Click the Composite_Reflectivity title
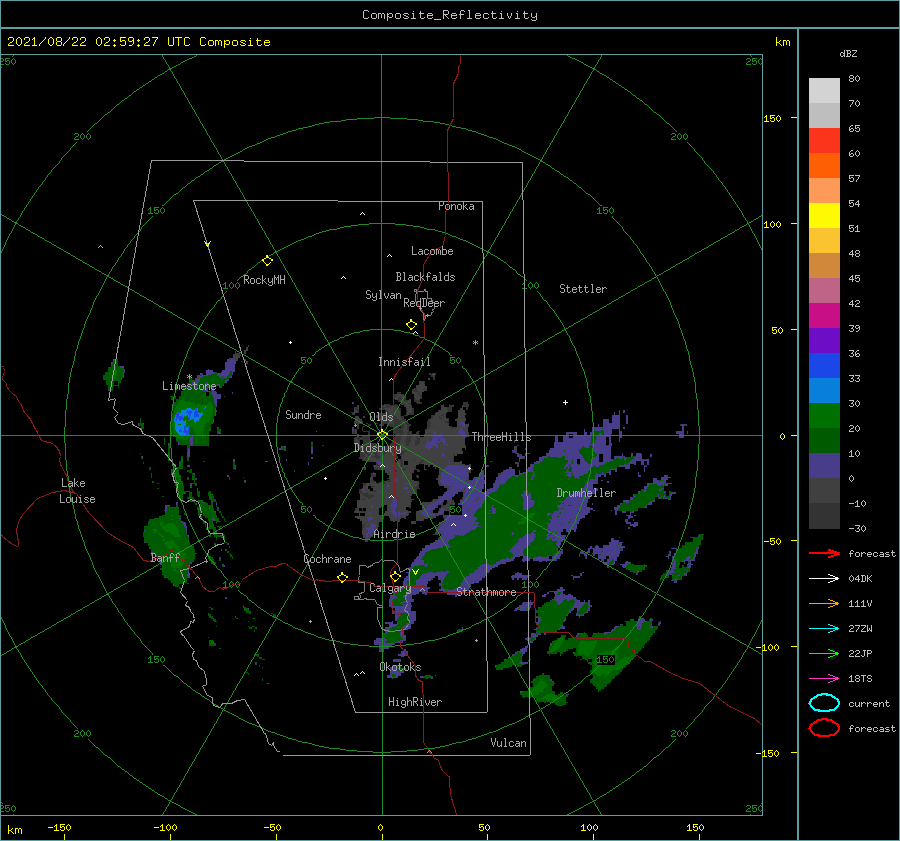This screenshot has width=900, height=841. pyautogui.click(x=450, y=15)
